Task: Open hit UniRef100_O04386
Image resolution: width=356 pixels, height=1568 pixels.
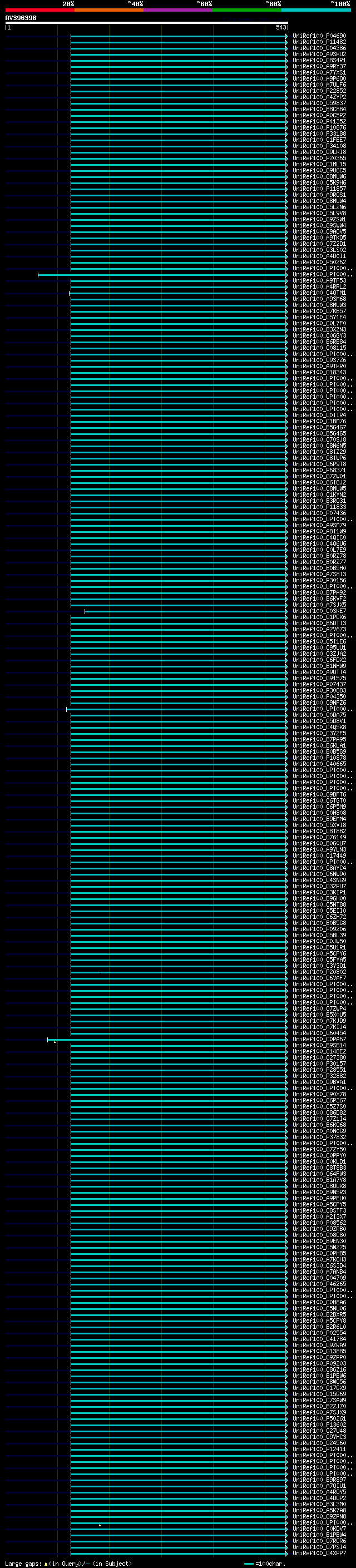Action: coord(319,48)
